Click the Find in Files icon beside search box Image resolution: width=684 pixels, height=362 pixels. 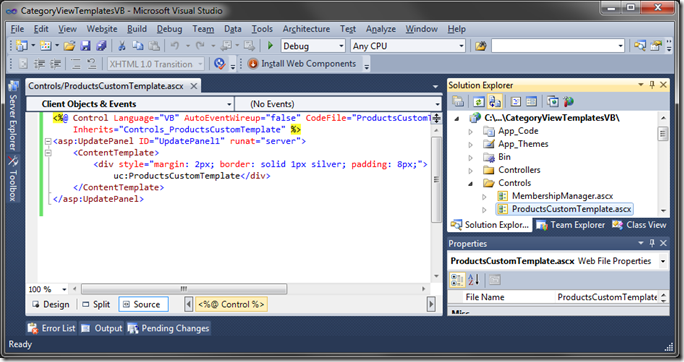click(x=481, y=46)
